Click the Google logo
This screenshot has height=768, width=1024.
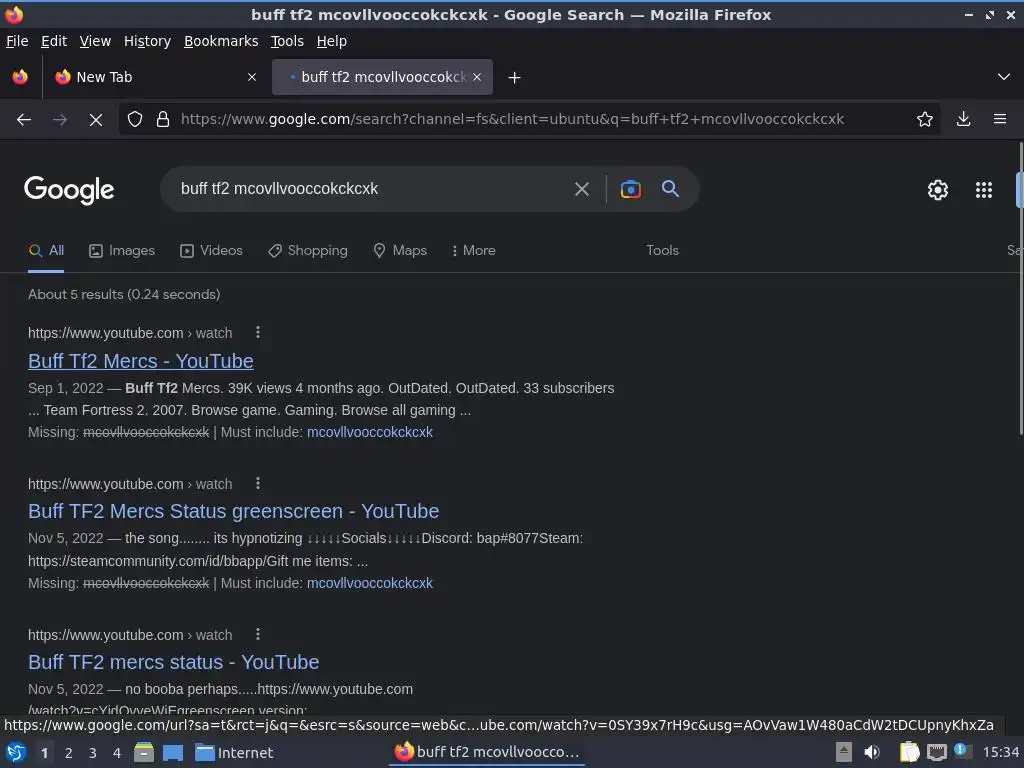point(69,190)
